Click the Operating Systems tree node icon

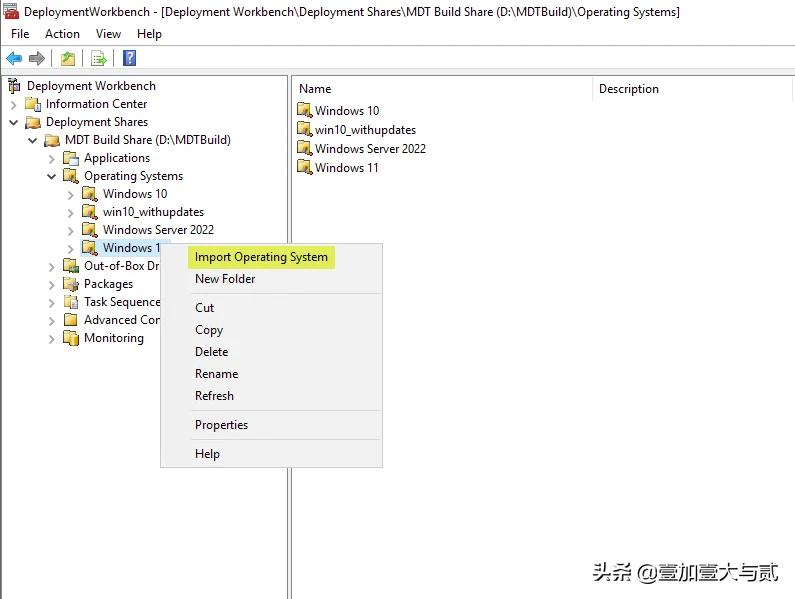(71, 176)
